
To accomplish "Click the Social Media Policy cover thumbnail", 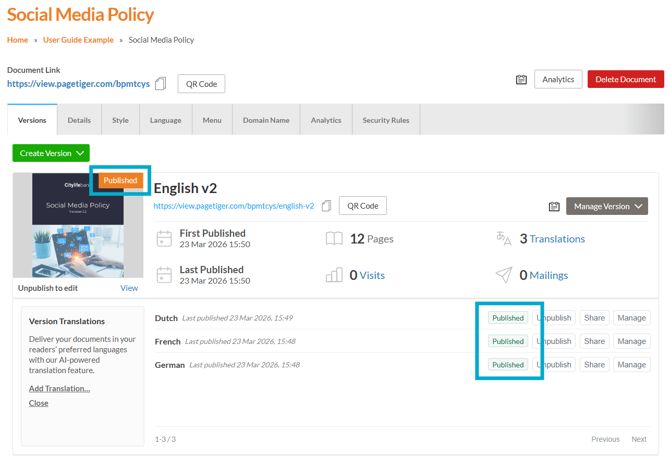I will click(78, 226).
